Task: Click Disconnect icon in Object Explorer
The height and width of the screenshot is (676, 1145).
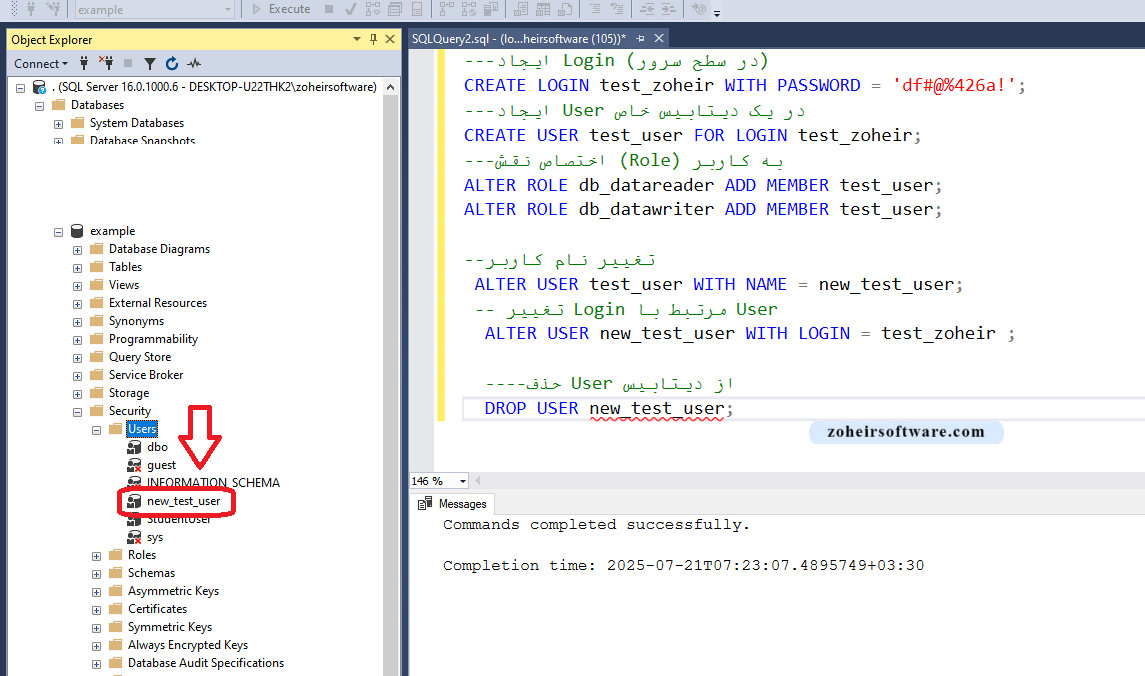Action: click(106, 64)
